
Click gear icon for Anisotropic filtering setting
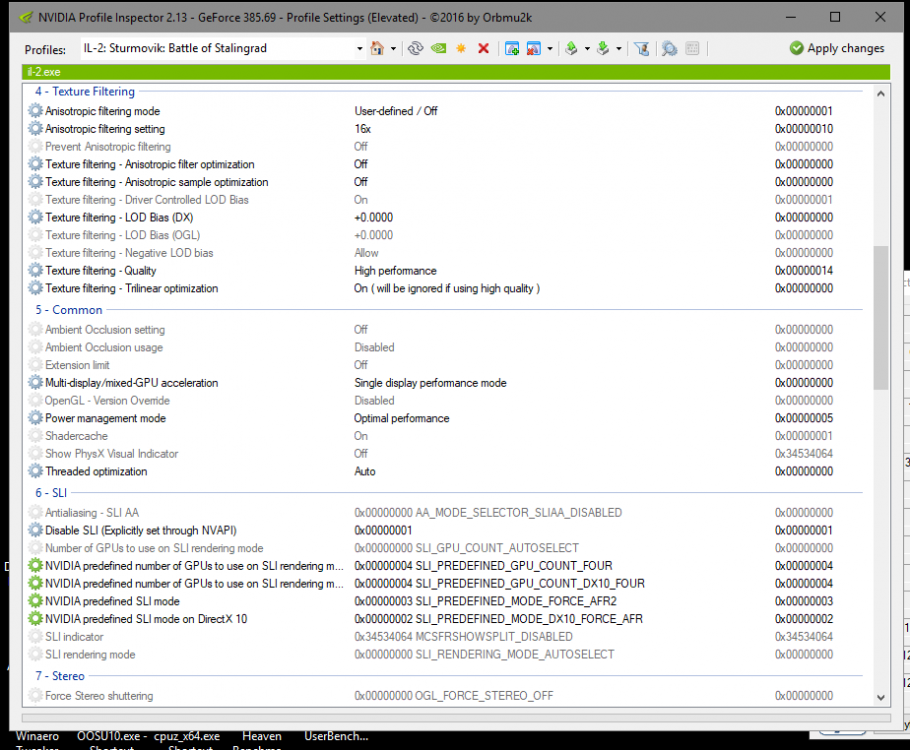pyautogui.click(x=35, y=128)
